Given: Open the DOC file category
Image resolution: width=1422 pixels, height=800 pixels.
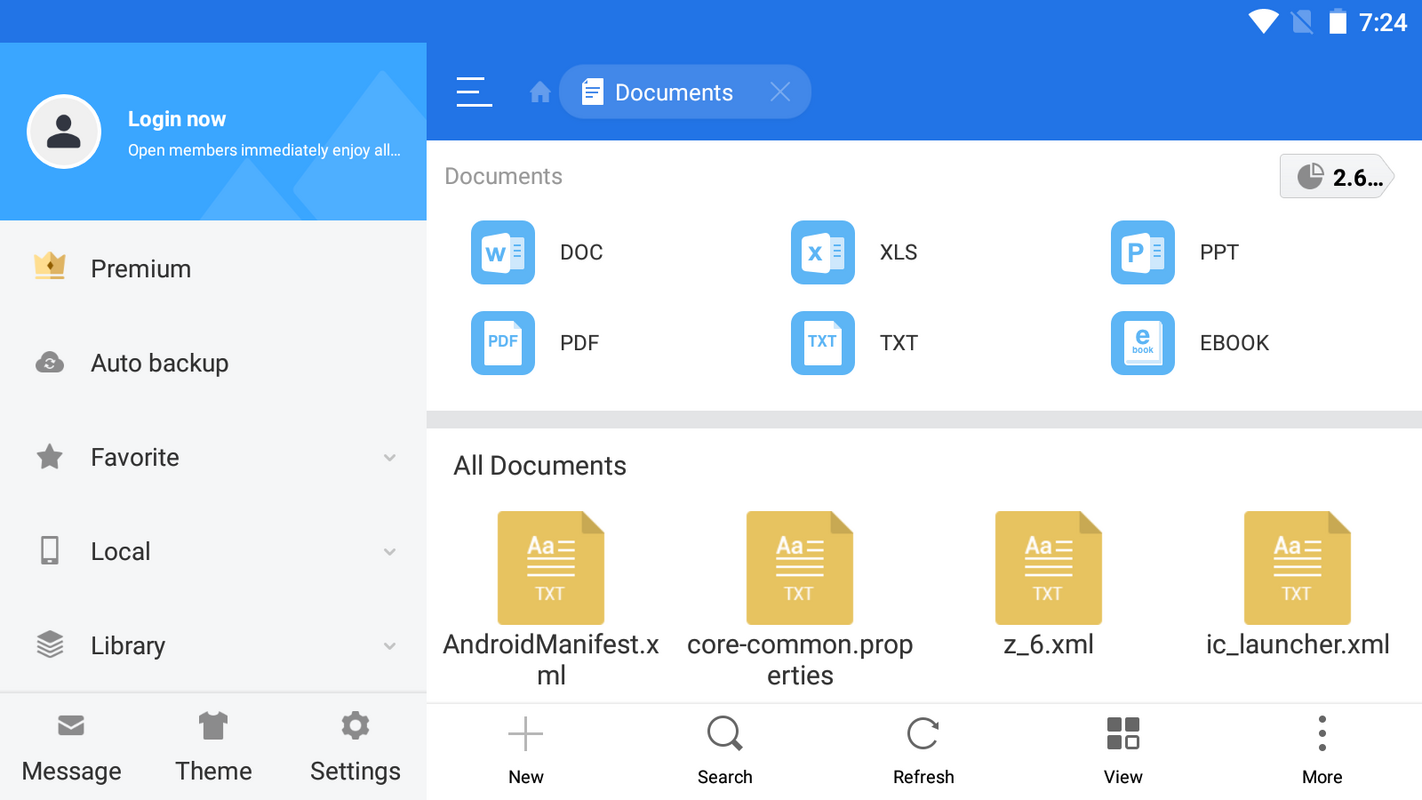Looking at the screenshot, I should 503,252.
